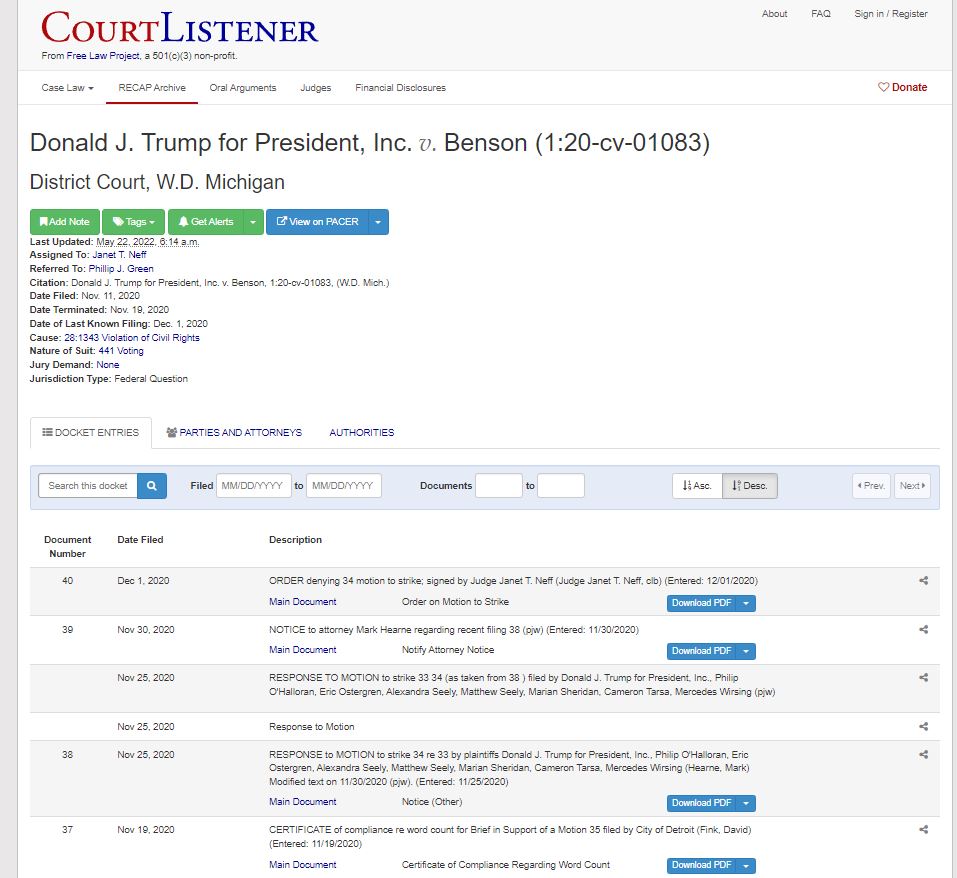
Task: Expand the View on PACER dropdown arrow
Action: (x=379, y=222)
